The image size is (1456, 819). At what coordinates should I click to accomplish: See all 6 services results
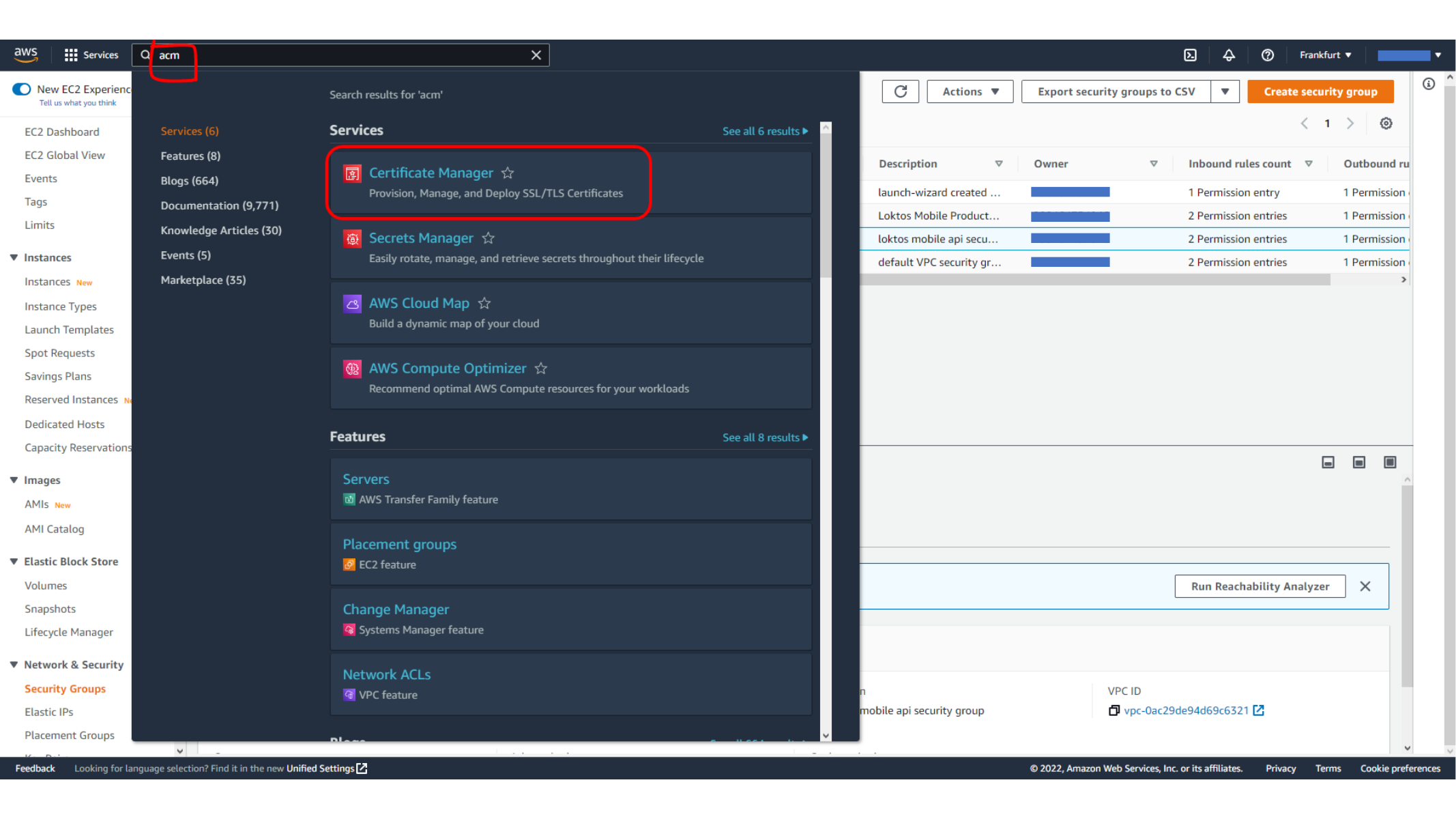[765, 131]
